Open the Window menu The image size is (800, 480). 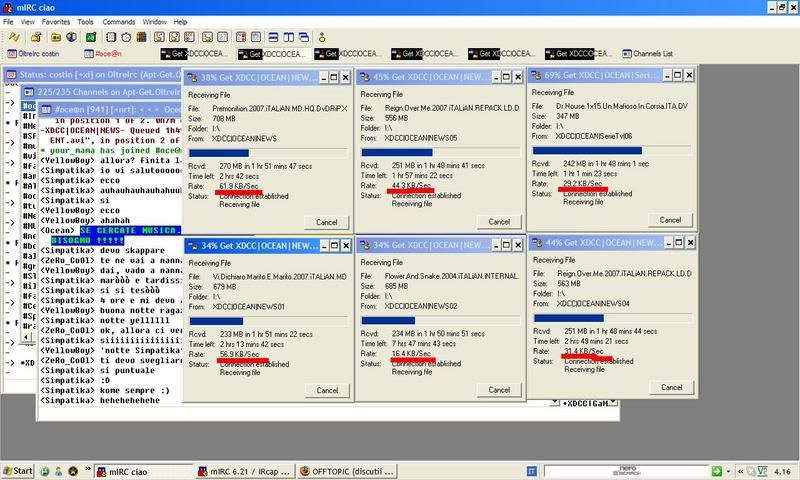pos(153,21)
